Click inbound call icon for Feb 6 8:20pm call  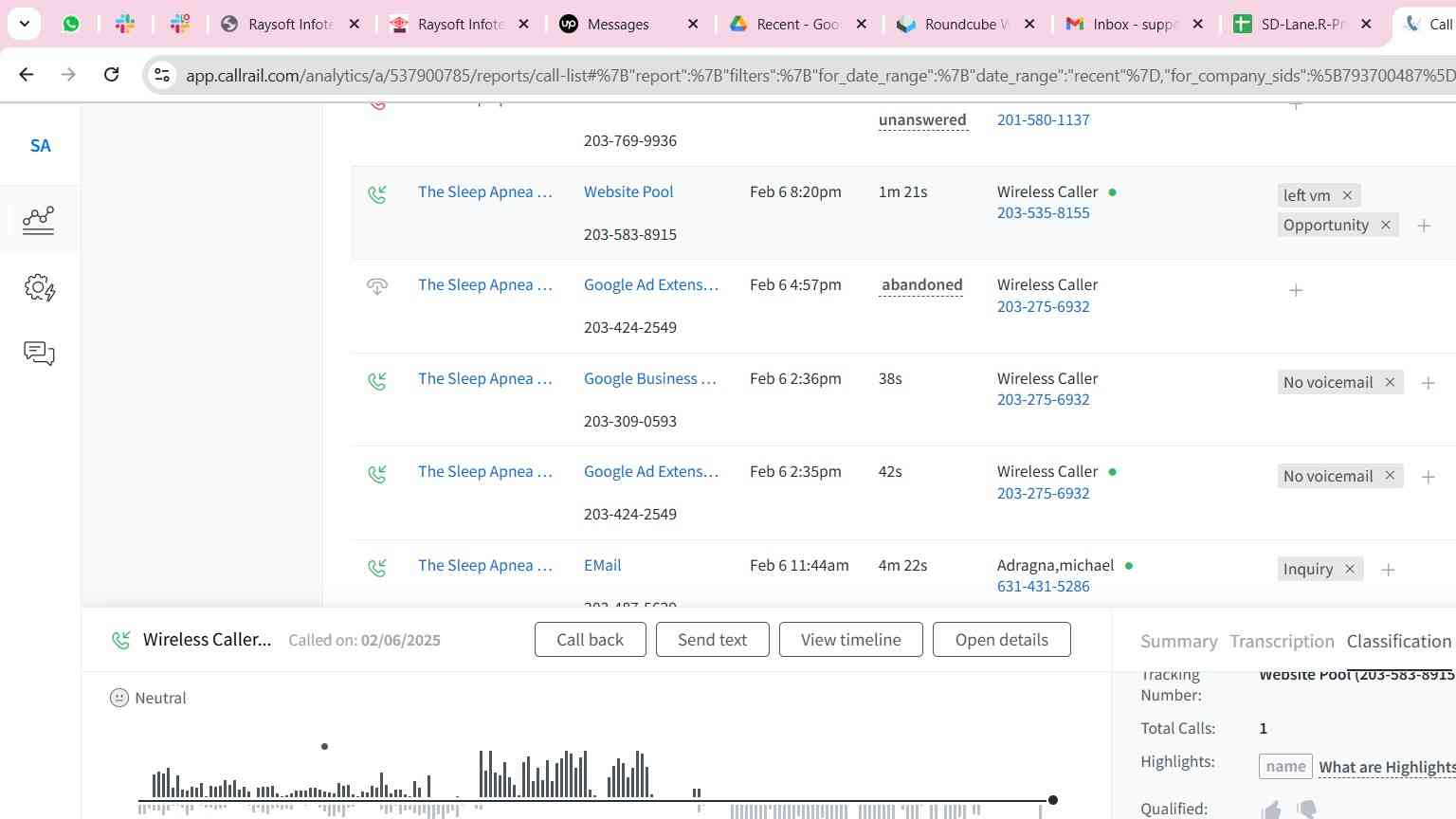pyautogui.click(x=377, y=194)
